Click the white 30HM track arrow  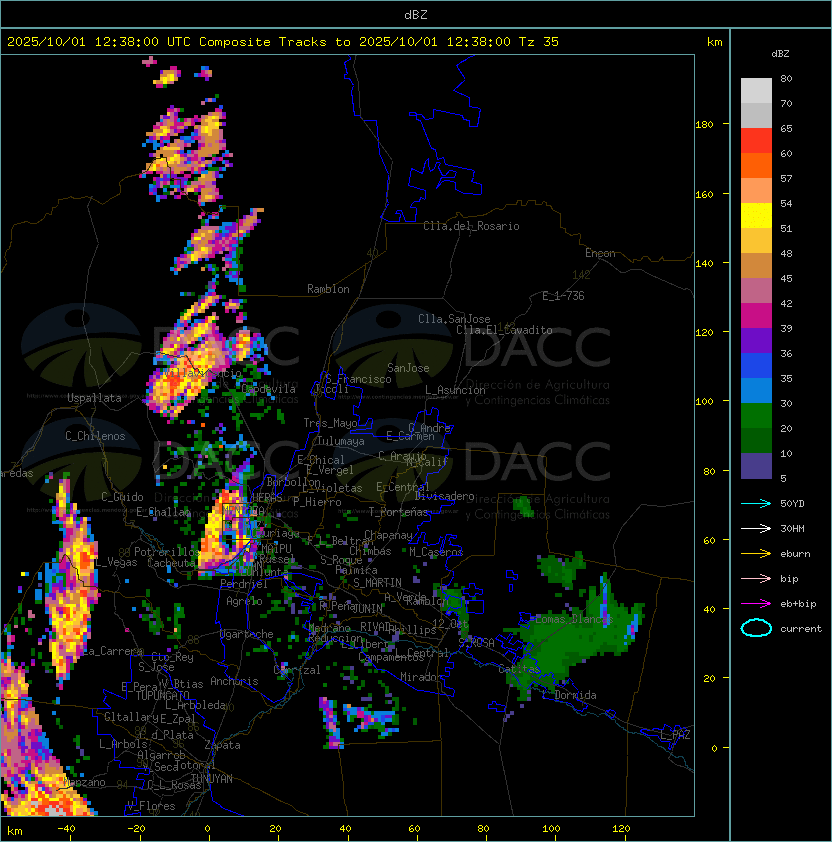(x=756, y=528)
